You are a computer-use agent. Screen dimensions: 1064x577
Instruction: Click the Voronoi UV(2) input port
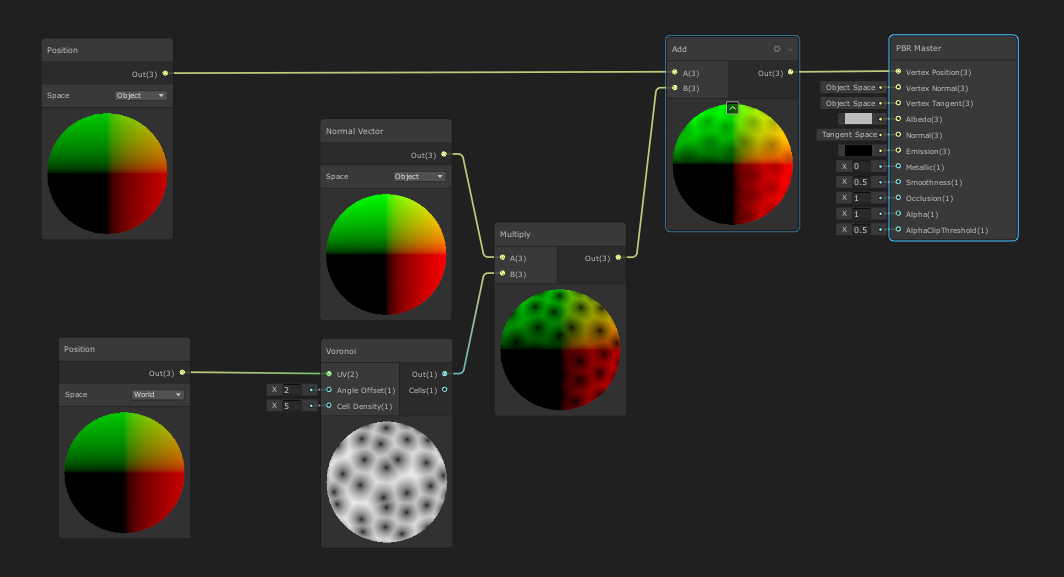click(x=328, y=374)
